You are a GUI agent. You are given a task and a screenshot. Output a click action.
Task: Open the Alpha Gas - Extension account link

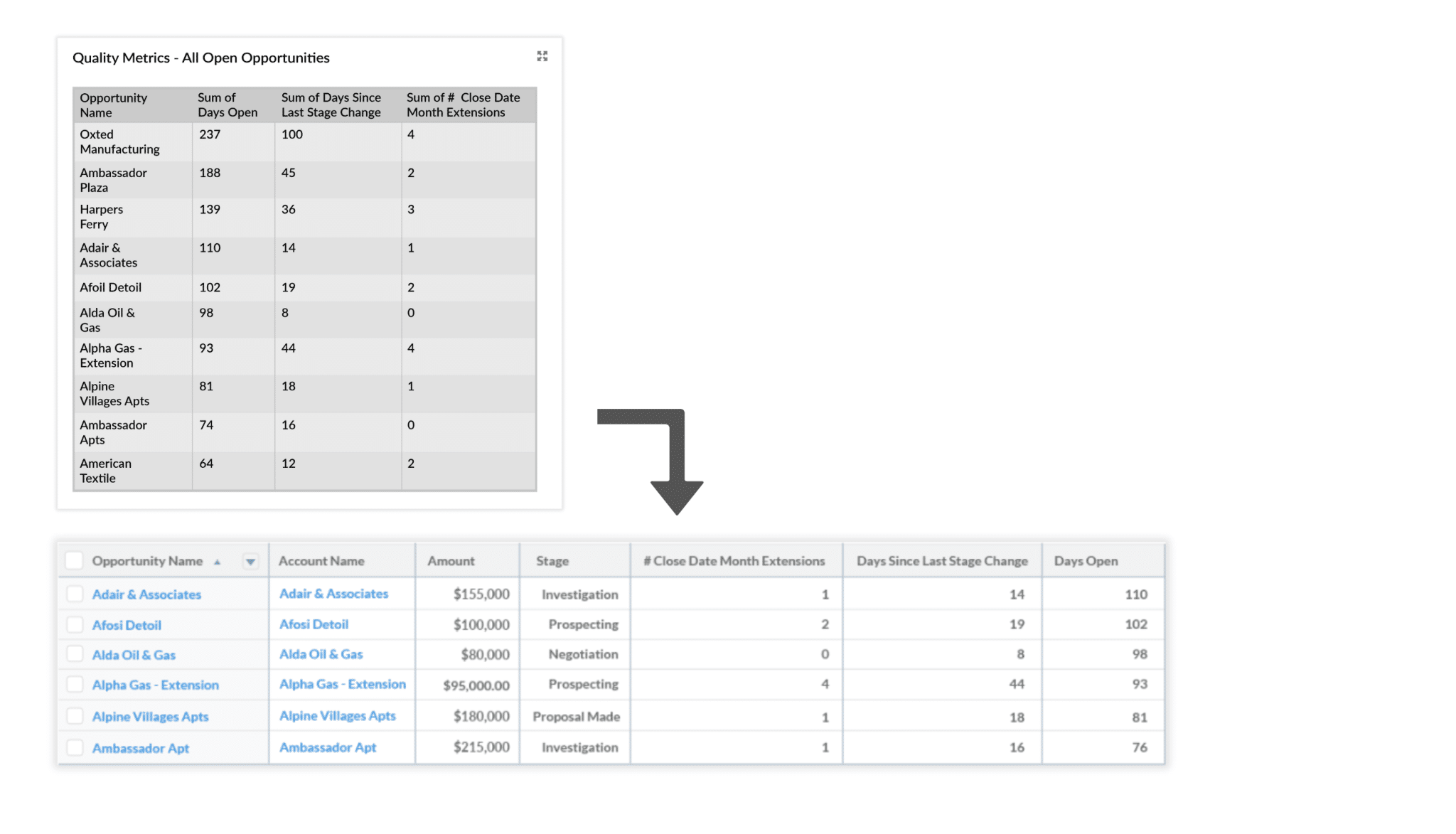343,684
